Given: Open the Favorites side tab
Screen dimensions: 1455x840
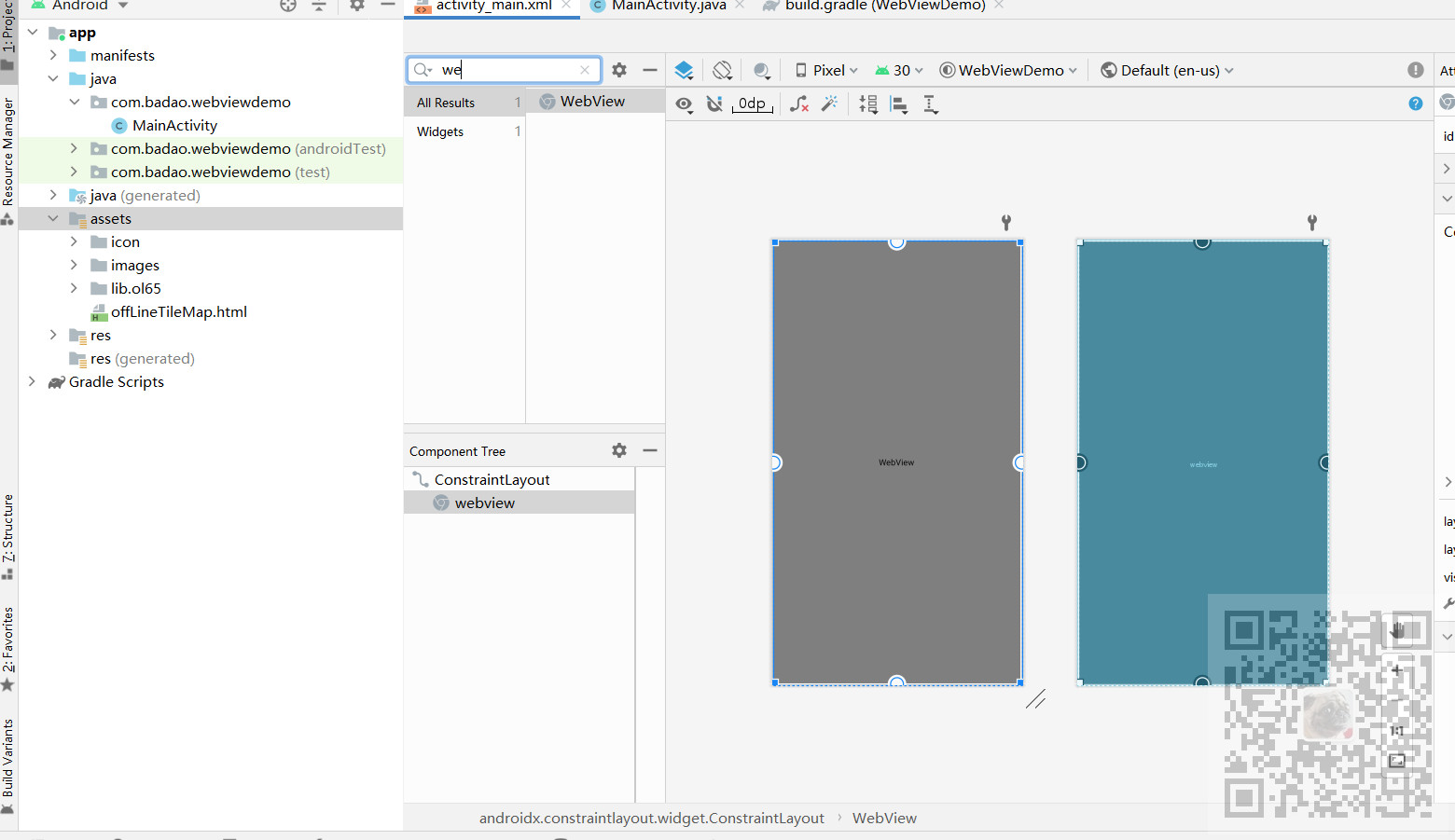Looking at the screenshot, I should tap(8, 649).
